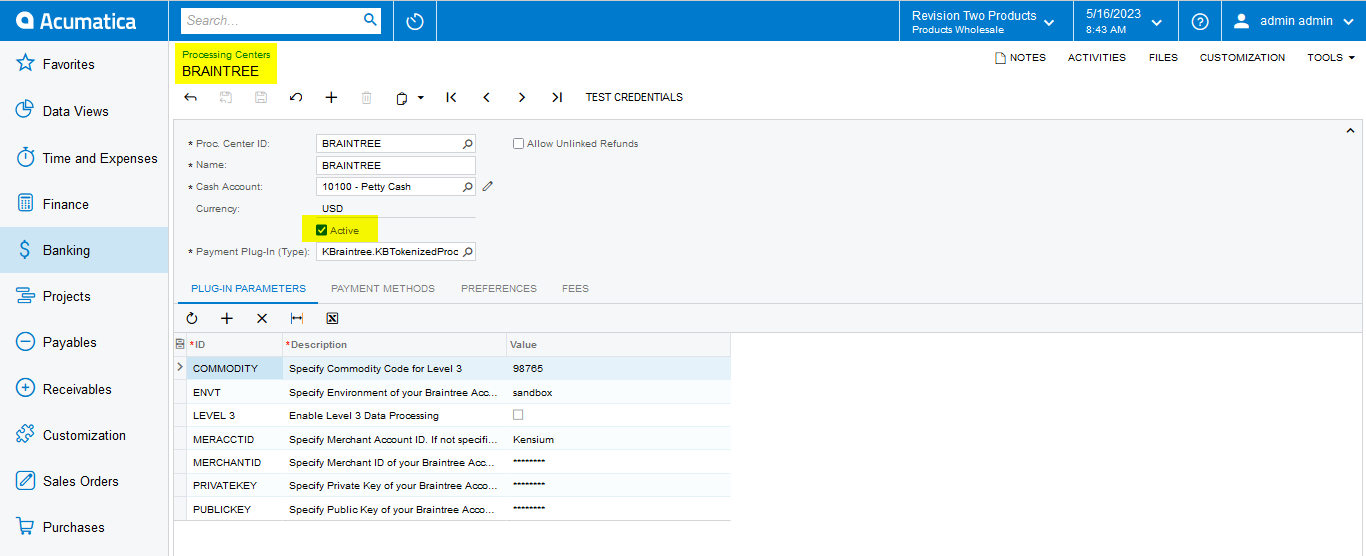This screenshot has height=556, width=1366.
Task: Add a new record with plus icon
Action: point(331,97)
